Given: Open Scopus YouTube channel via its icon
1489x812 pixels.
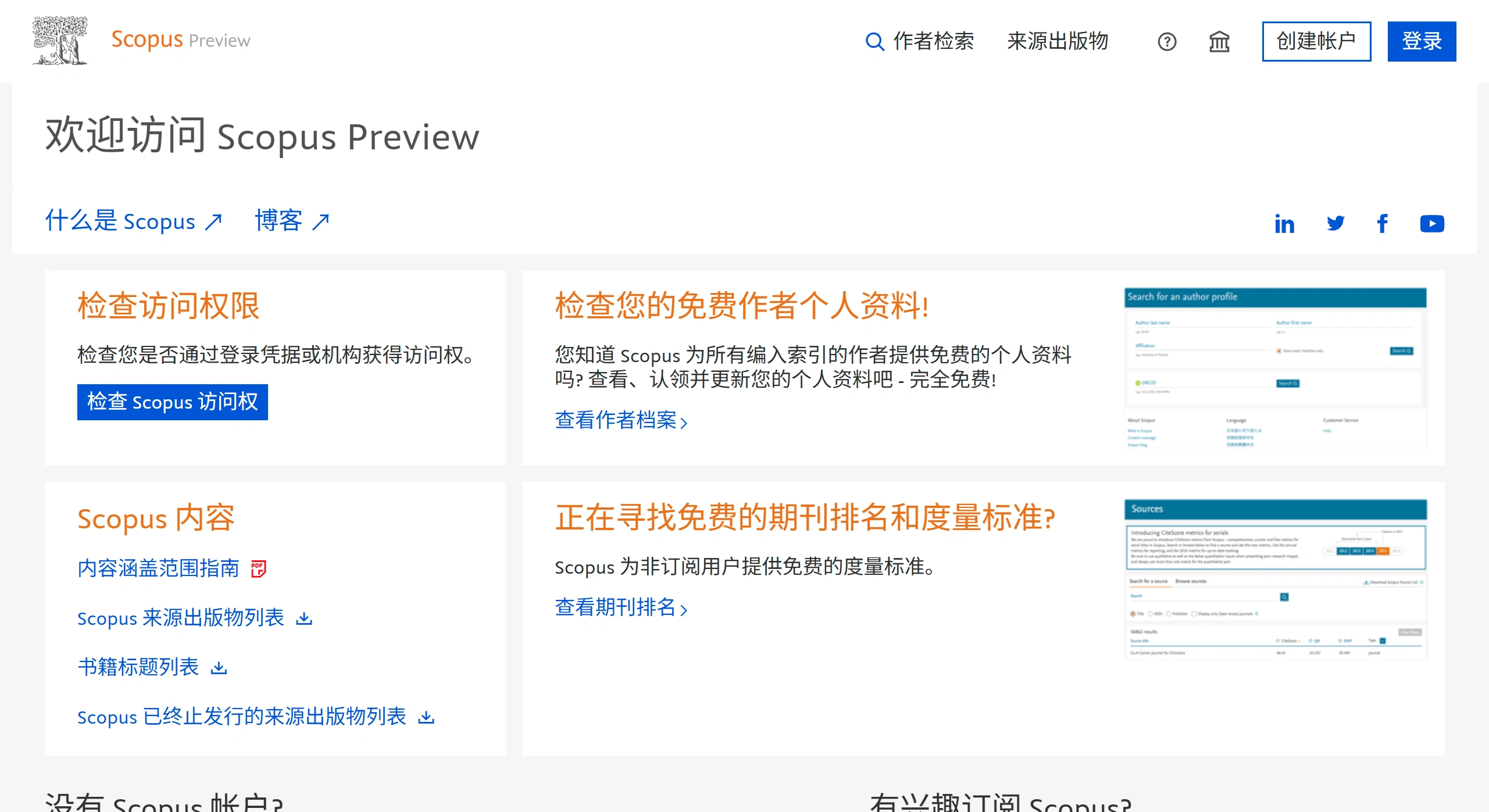Looking at the screenshot, I should click(x=1432, y=223).
